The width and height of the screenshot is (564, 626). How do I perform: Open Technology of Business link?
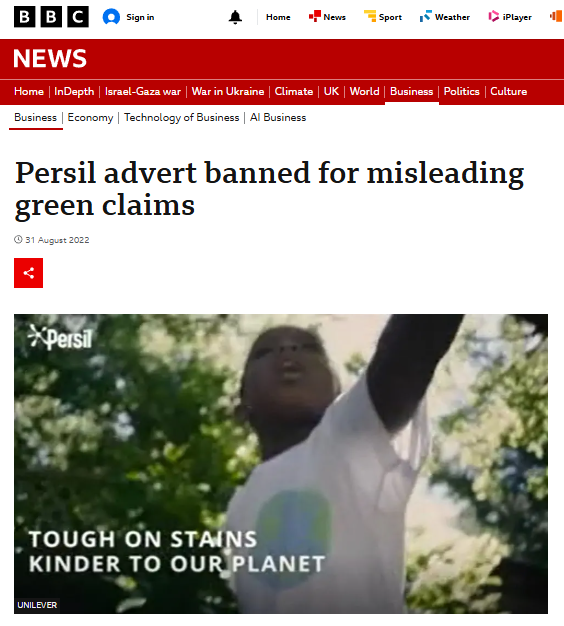(x=182, y=117)
